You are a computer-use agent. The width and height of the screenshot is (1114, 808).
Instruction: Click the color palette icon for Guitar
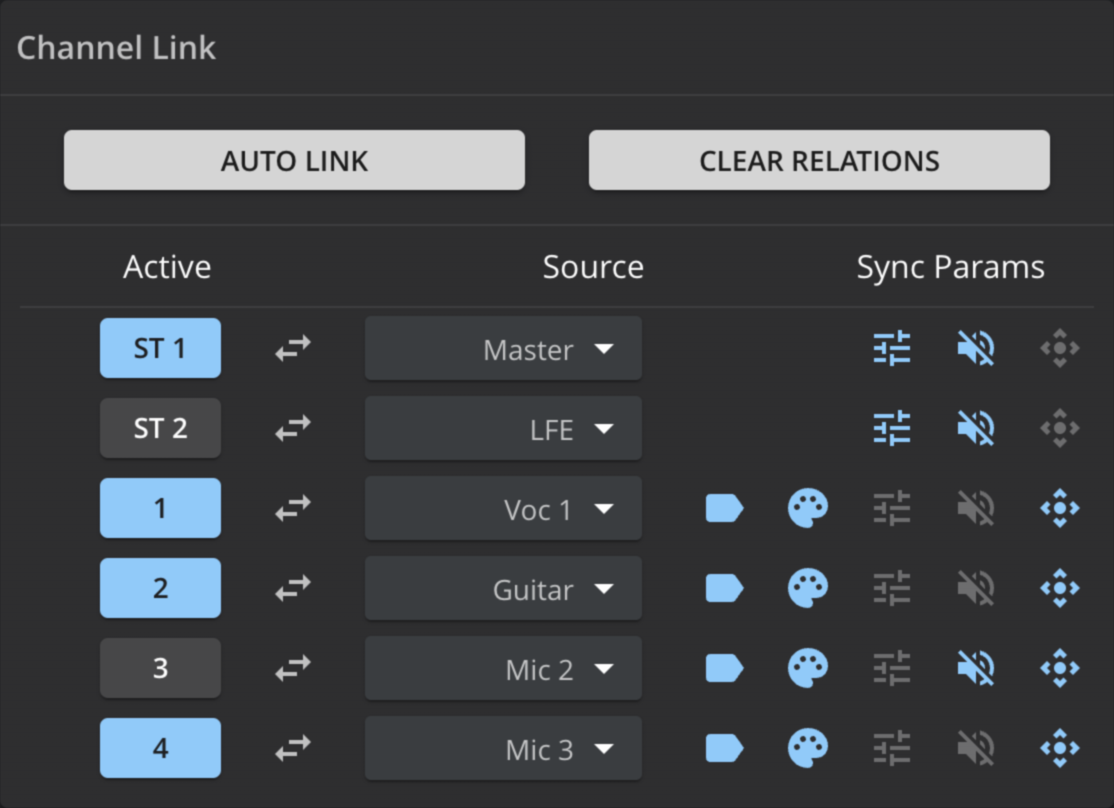pyautogui.click(x=807, y=588)
